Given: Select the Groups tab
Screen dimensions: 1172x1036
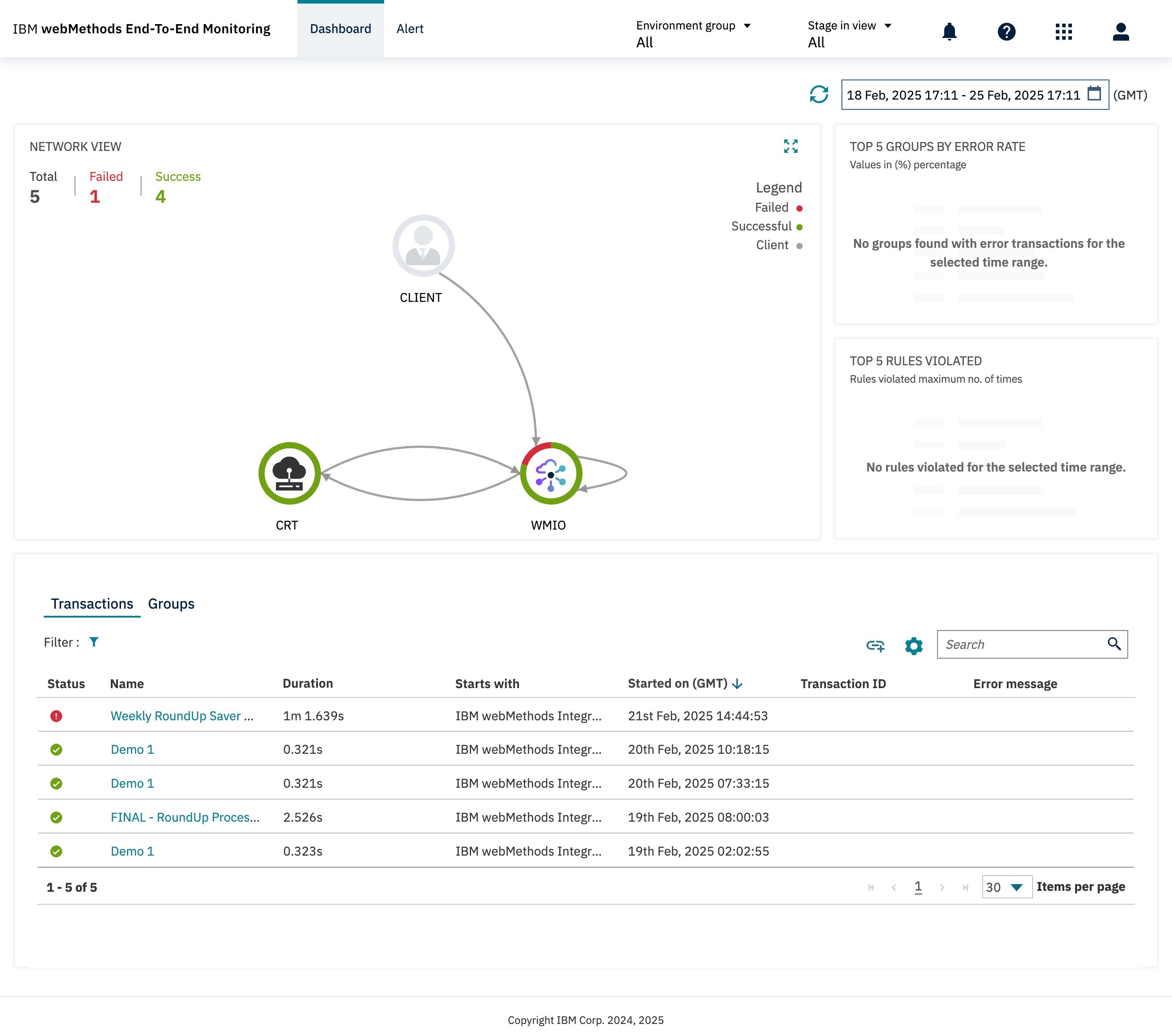Looking at the screenshot, I should [x=171, y=603].
